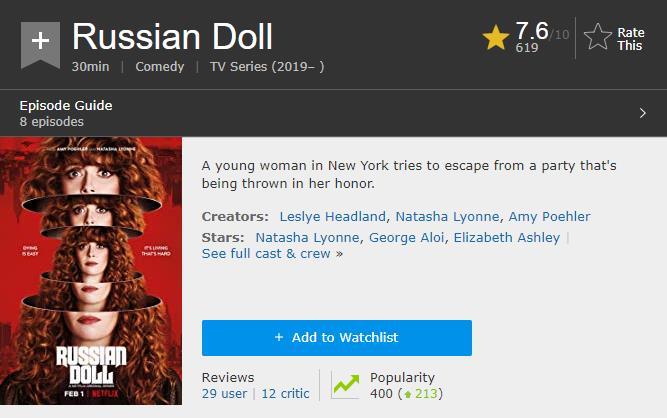Open the 29 user reviews link
The image size is (667, 418).
pyautogui.click(x=224, y=394)
